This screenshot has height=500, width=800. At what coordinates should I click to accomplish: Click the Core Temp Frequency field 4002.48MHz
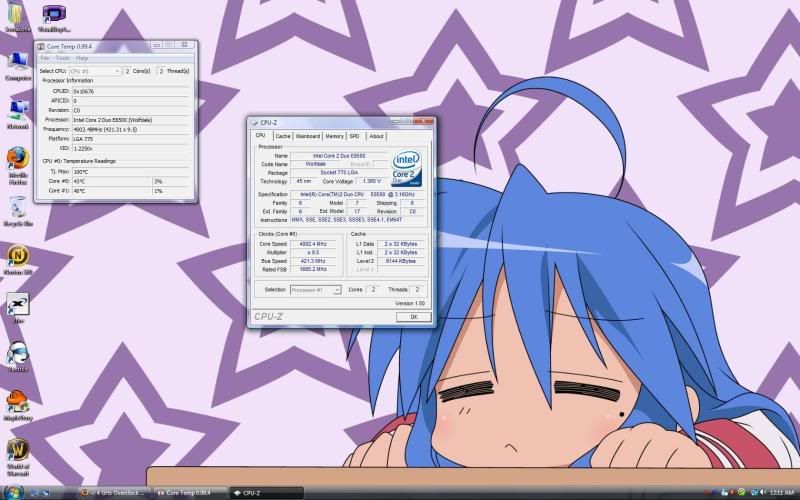[x=131, y=130]
